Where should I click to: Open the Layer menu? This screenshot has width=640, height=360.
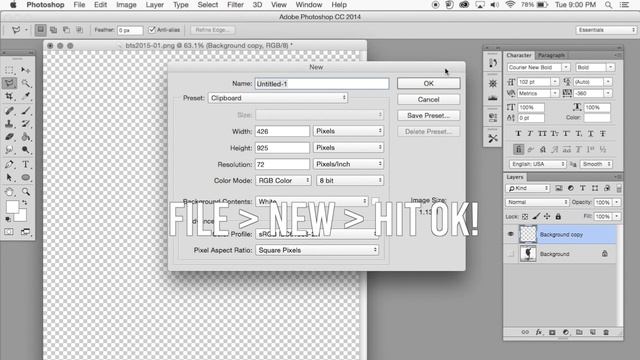(x=155, y=5)
